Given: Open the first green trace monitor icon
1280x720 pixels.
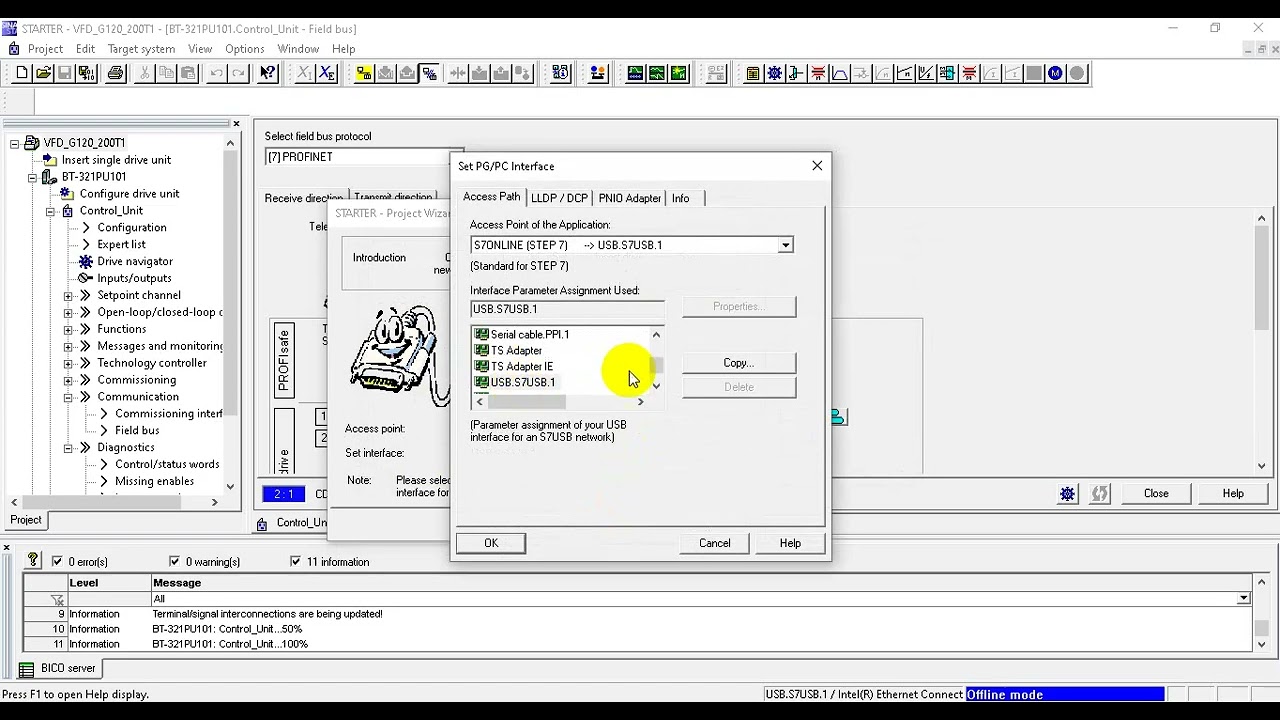Looking at the screenshot, I should [x=635, y=73].
